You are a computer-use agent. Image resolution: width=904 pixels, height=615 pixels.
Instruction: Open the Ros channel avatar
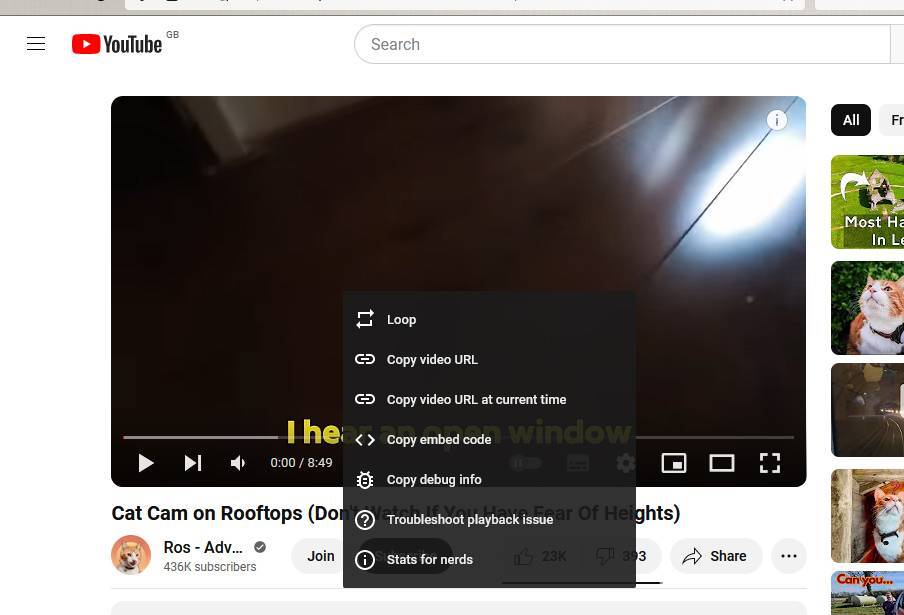(131, 555)
